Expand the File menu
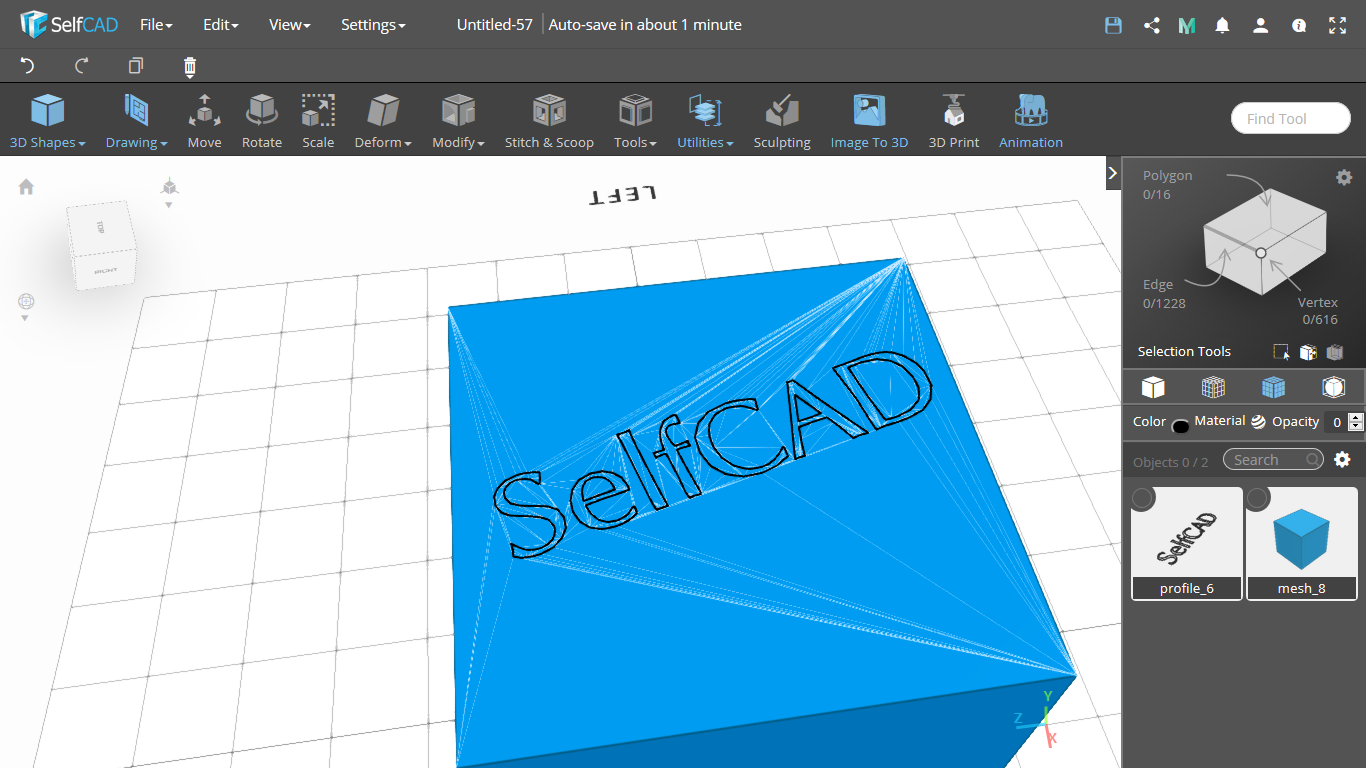The height and width of the screenshot is (768, 1366). 156,25
